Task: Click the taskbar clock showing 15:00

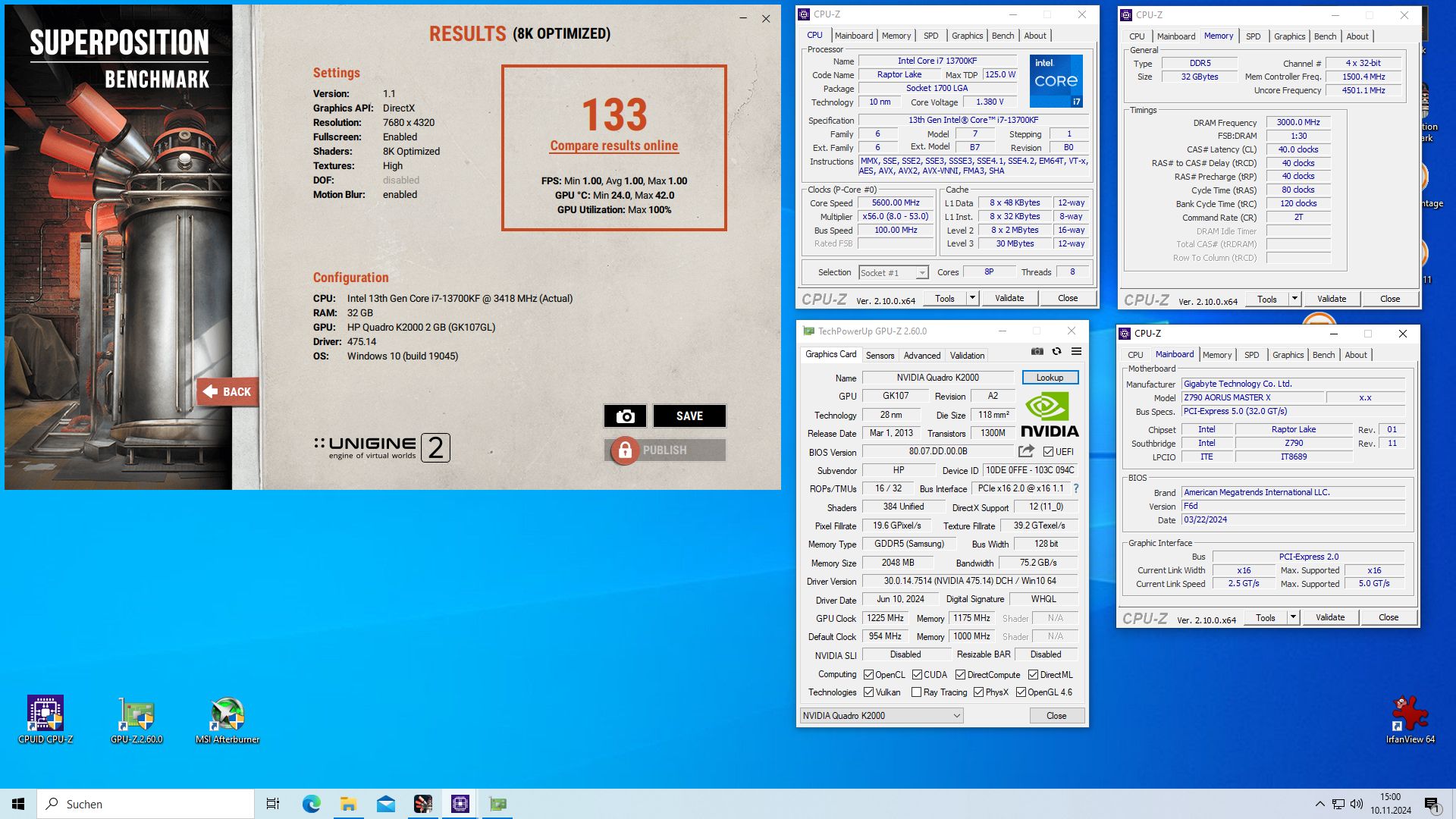Action: tap(1390, 804)
